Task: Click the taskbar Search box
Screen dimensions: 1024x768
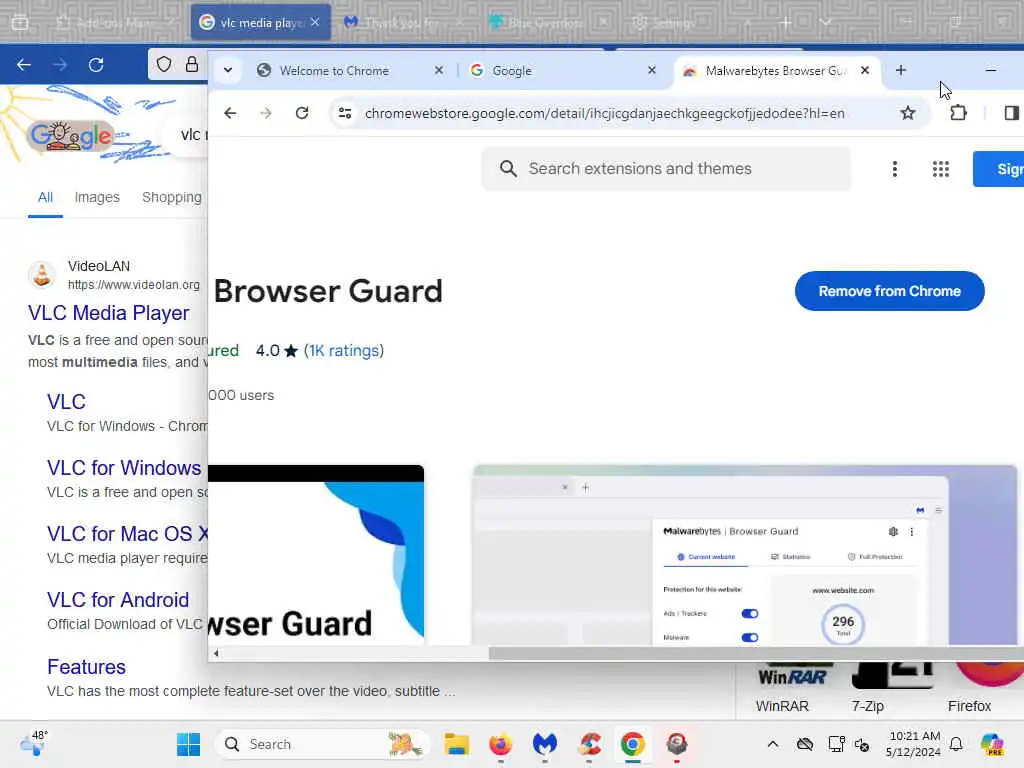Action: 323,744
